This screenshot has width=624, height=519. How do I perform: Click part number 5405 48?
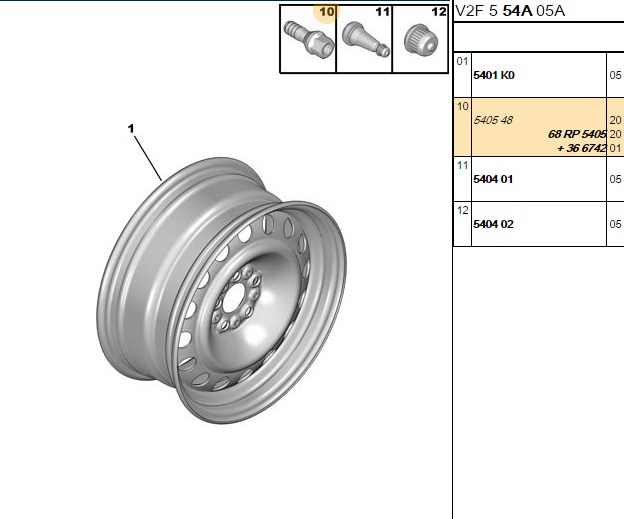(493, 120)
